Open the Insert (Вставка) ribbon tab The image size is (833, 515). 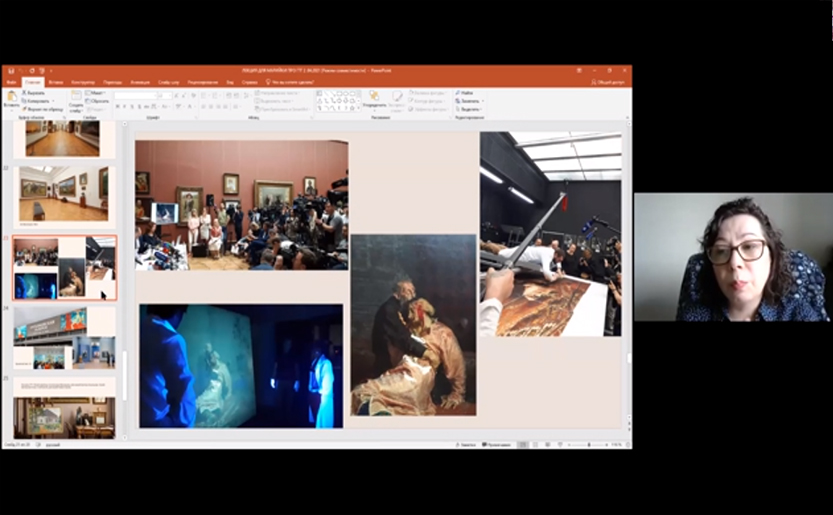pos(56,82)
